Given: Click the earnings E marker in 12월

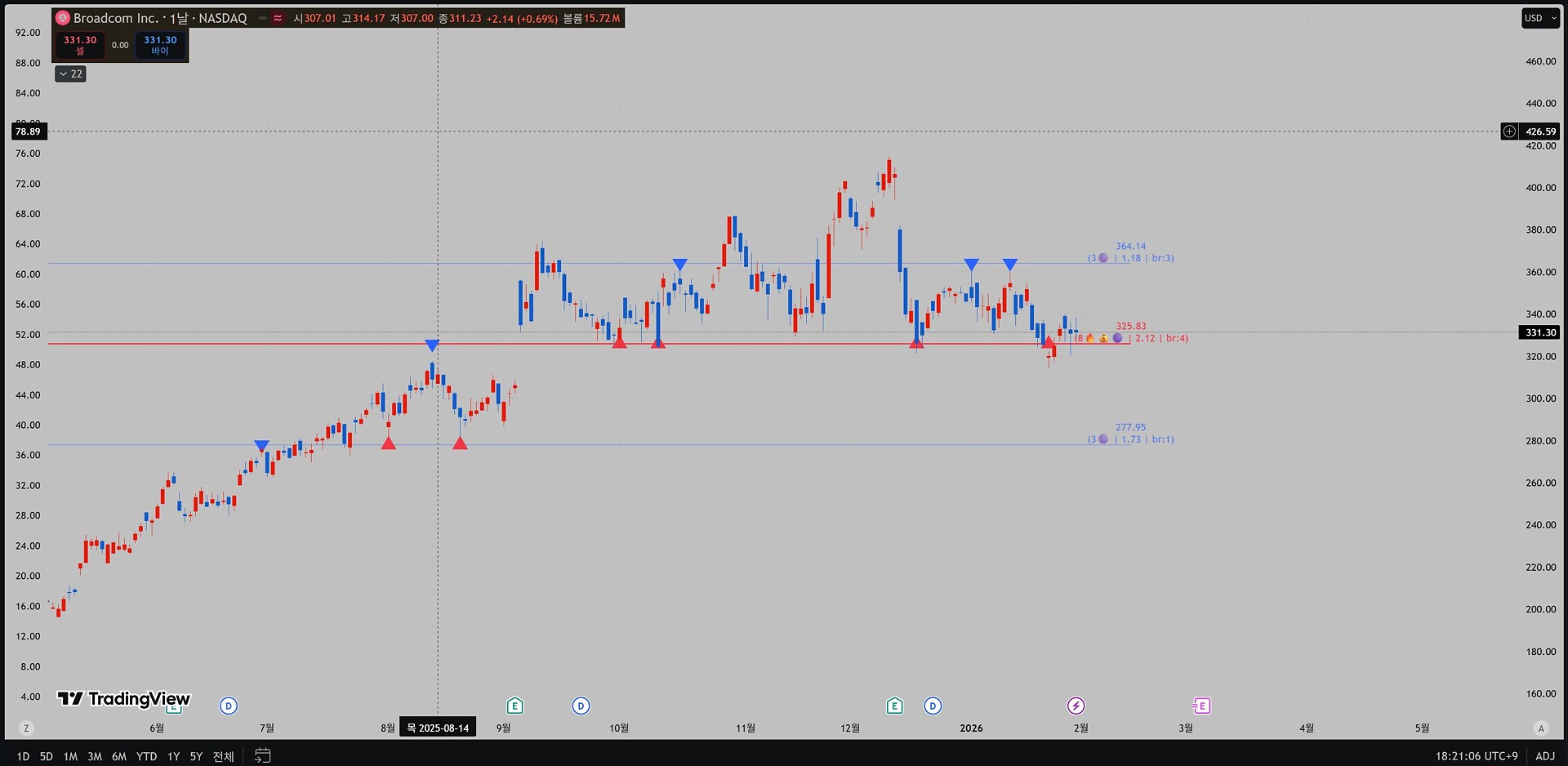Looking at the screenshot, I should click(x=895, y=706).
